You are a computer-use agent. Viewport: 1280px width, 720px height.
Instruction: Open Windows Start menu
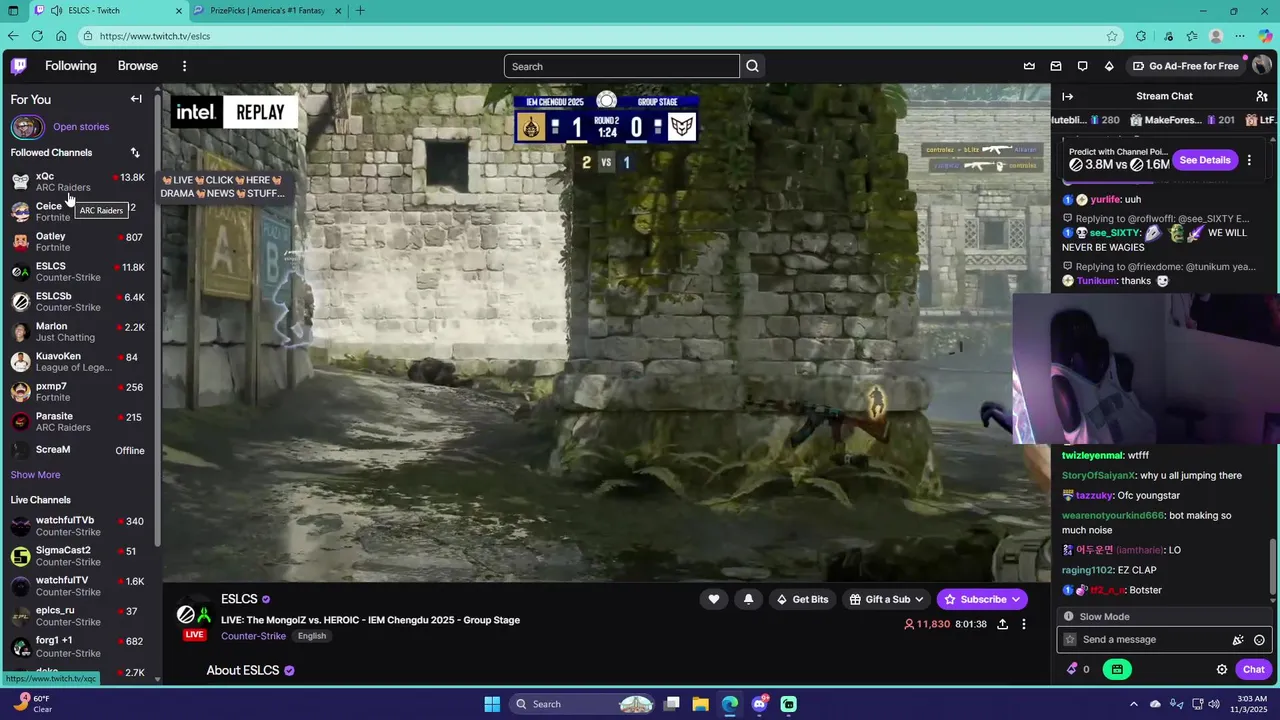(492, 704)
